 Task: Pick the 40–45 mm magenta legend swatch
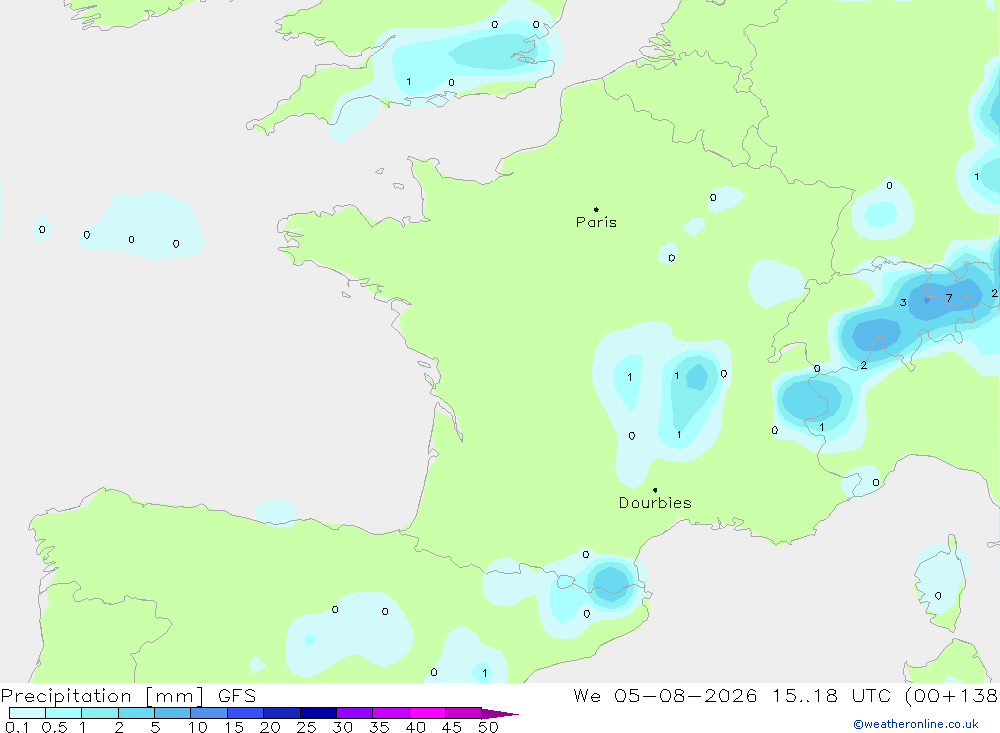[x=427, y=713]
